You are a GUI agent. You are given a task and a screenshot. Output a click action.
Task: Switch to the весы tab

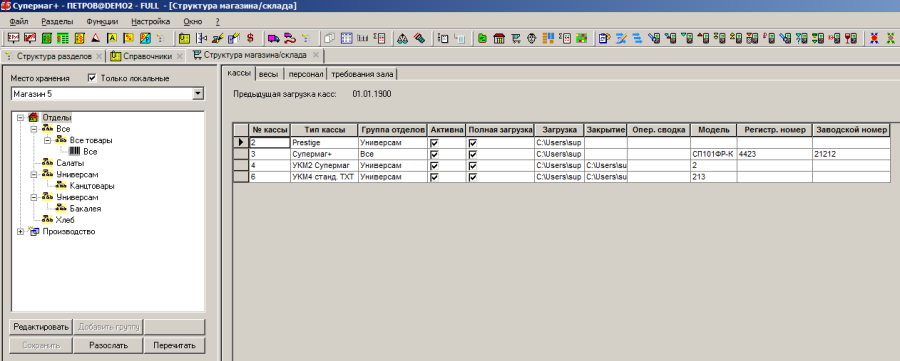[269, 74]
